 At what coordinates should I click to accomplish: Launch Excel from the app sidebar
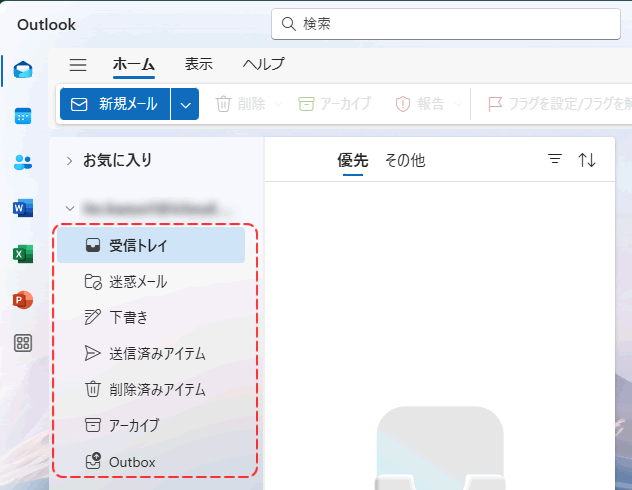point(22,254)
